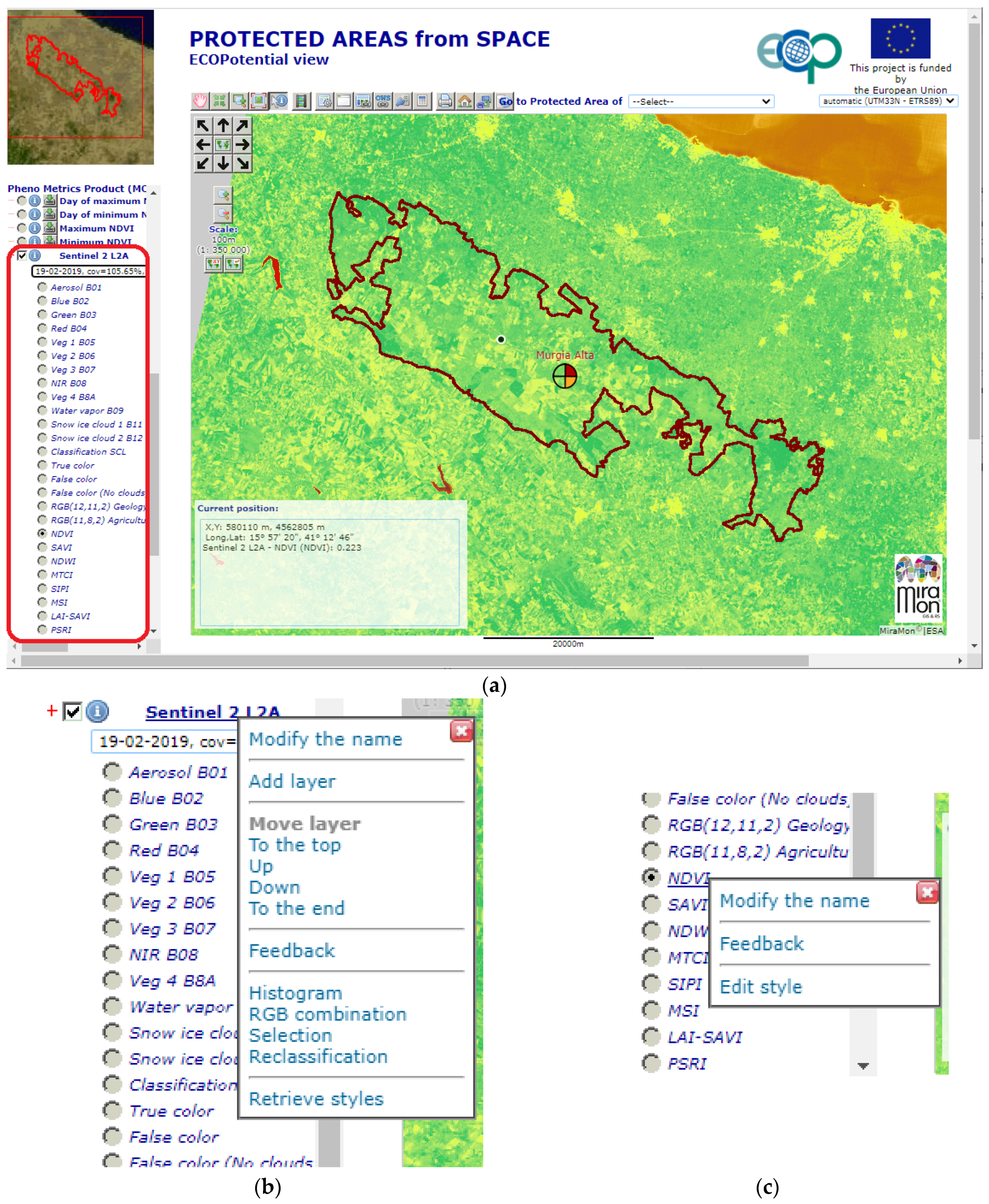Choose Histogram from the context menu
The image size is (989, 1204).
(295, 993)
